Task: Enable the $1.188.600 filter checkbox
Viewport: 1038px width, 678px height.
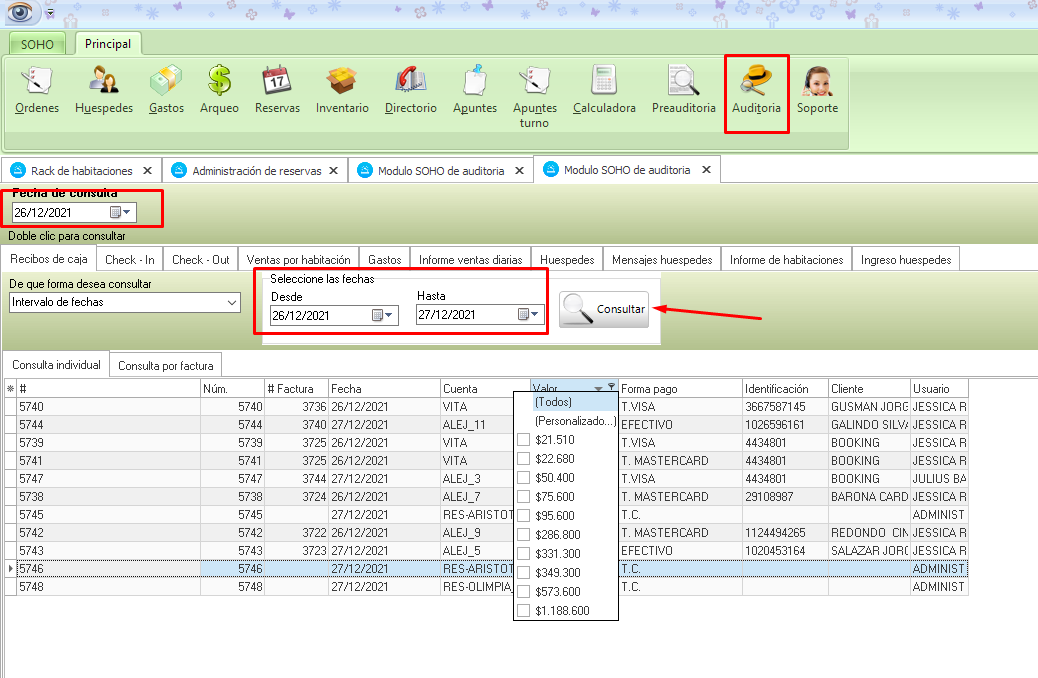Action: 523,611
